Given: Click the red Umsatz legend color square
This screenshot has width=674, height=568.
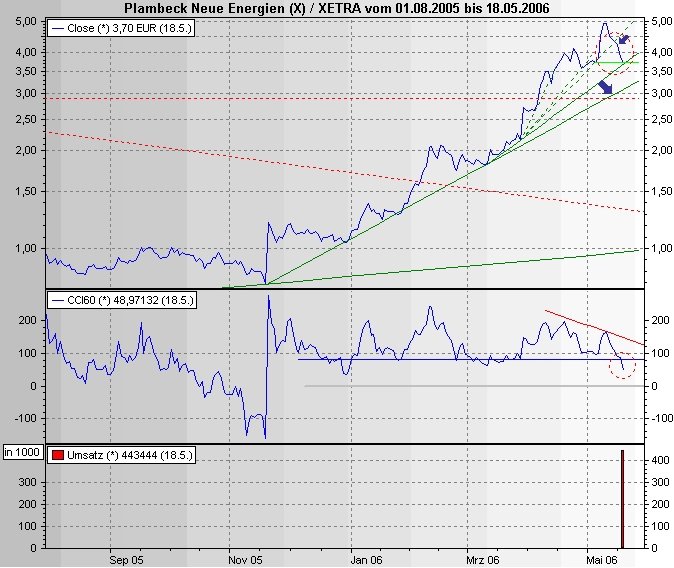Looking at the screenshot, I should point(58,455).
